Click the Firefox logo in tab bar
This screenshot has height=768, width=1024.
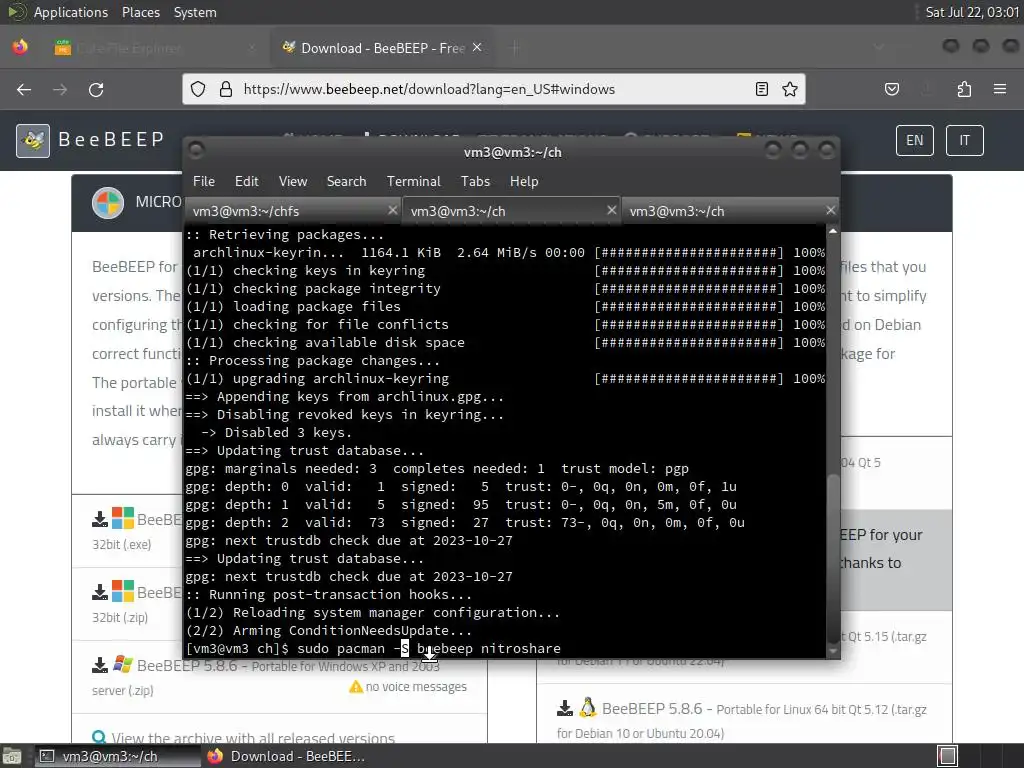[x=20, y=48]
